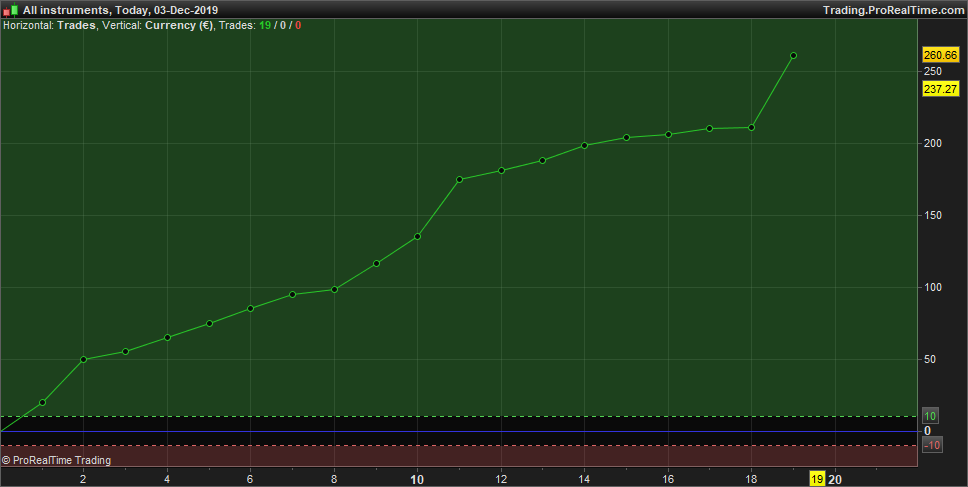Screen dimensions: 968x487
Task: Click the candlestick chart icon in the title bar
Action: (10, 10)
